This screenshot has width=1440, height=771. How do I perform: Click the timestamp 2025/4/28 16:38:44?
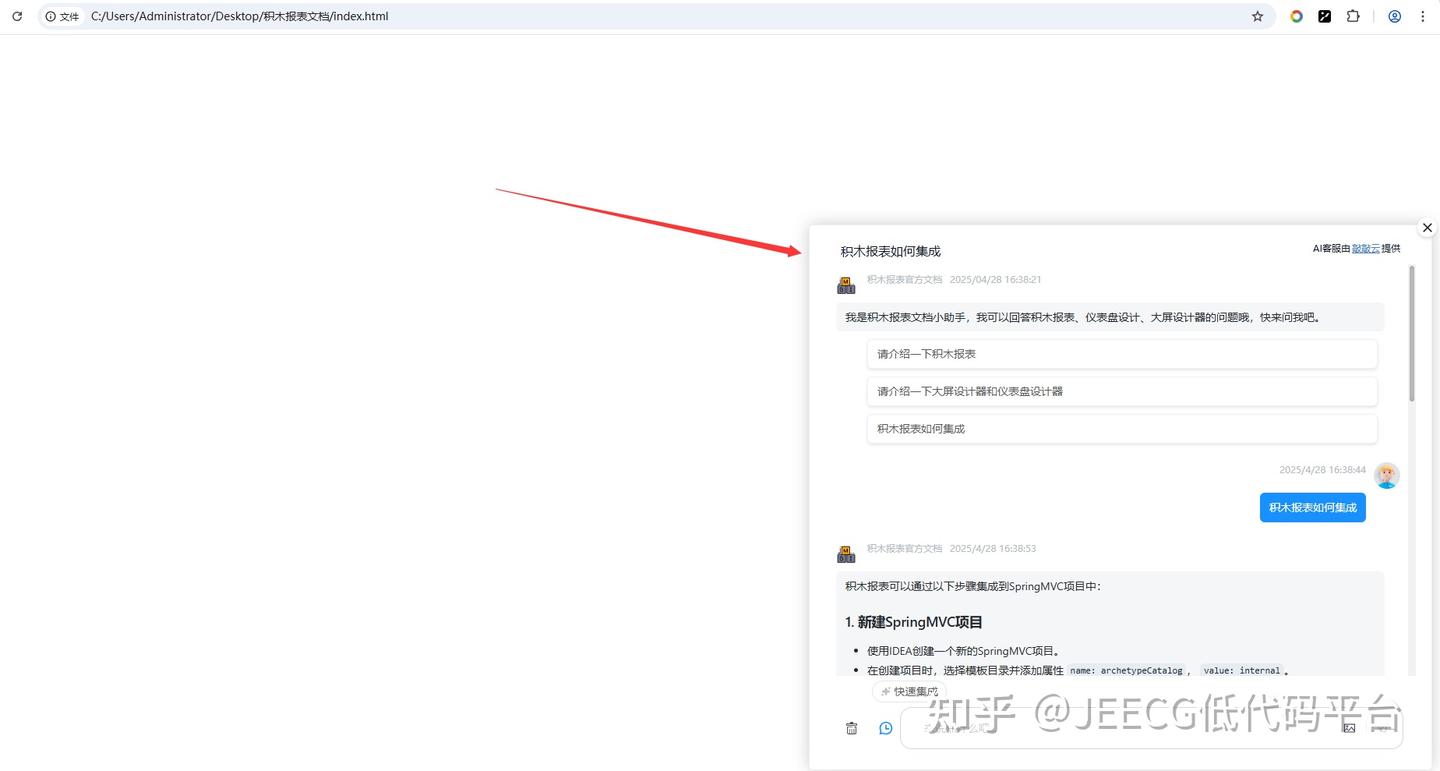tap(1322, 470)
